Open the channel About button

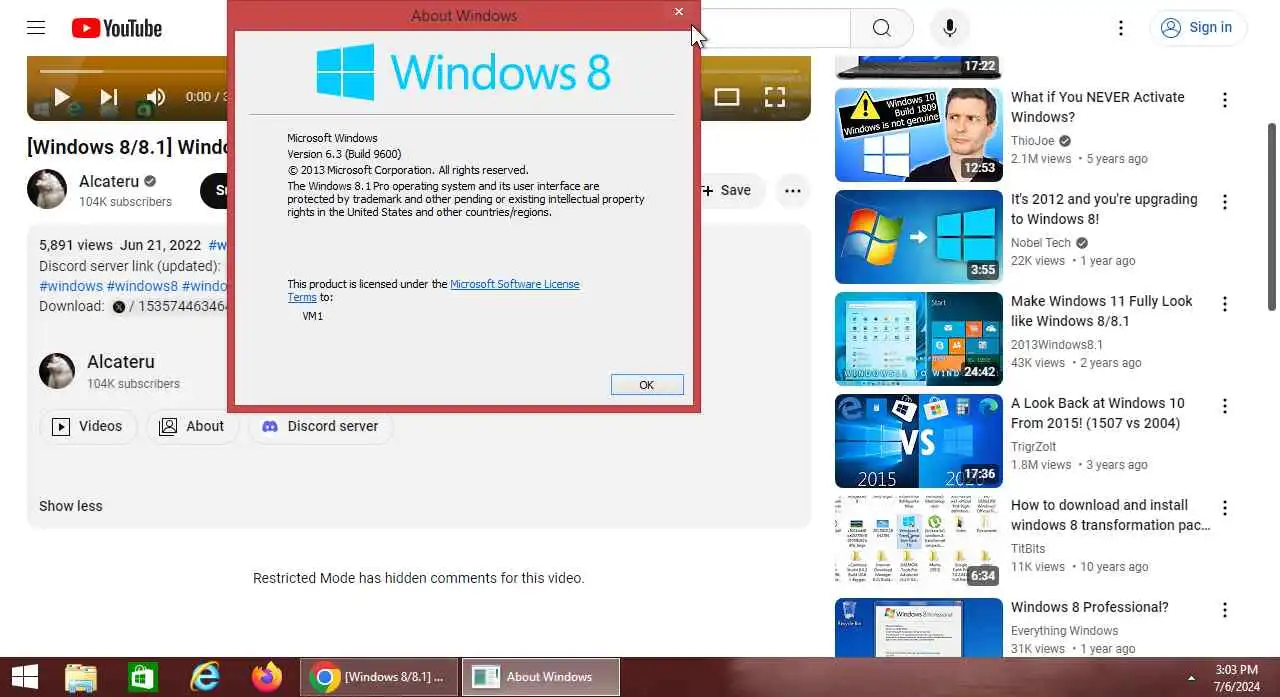tap(192, 426)
